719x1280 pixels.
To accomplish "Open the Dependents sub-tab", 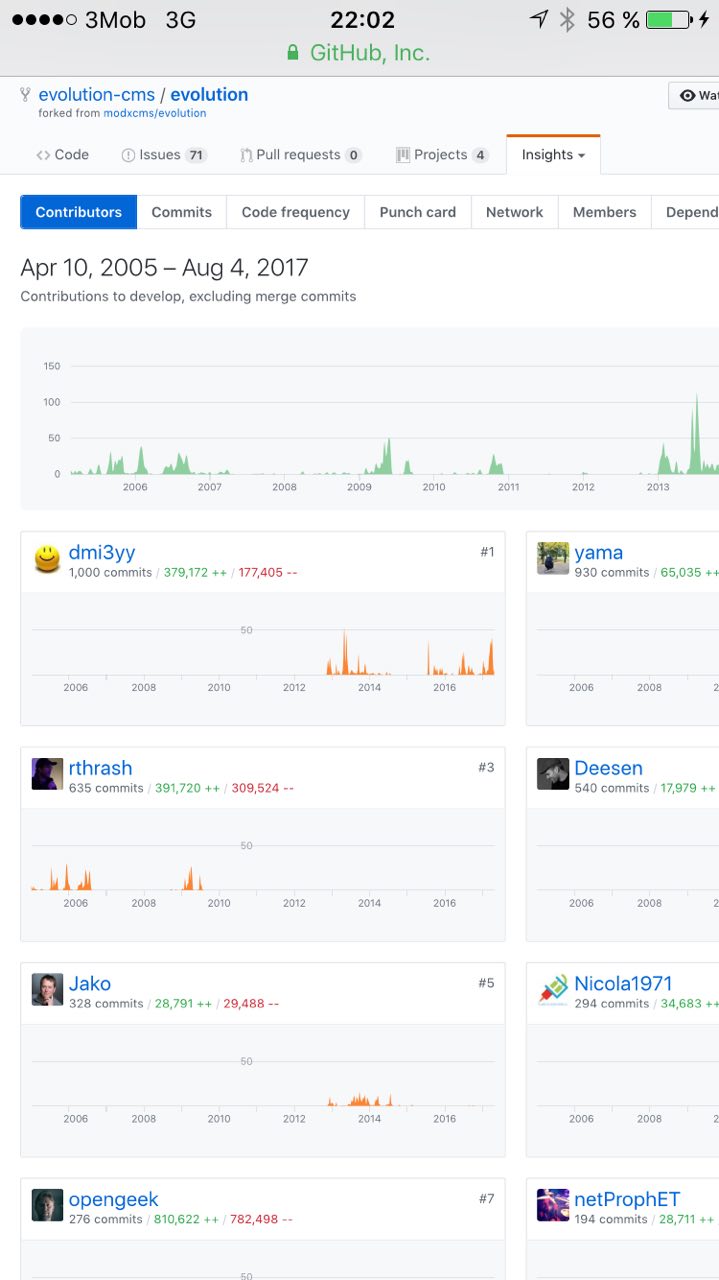I will point(686,212).
